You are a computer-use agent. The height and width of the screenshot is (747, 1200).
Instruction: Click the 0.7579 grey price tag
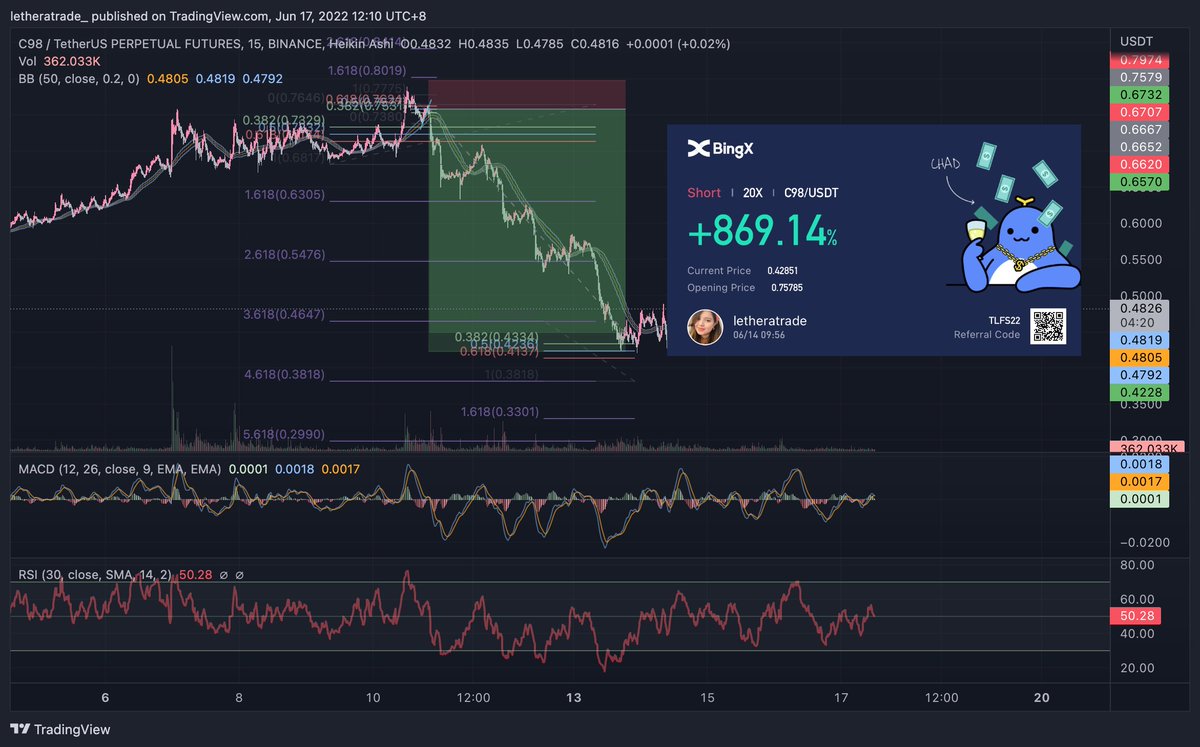[1140, 78]
